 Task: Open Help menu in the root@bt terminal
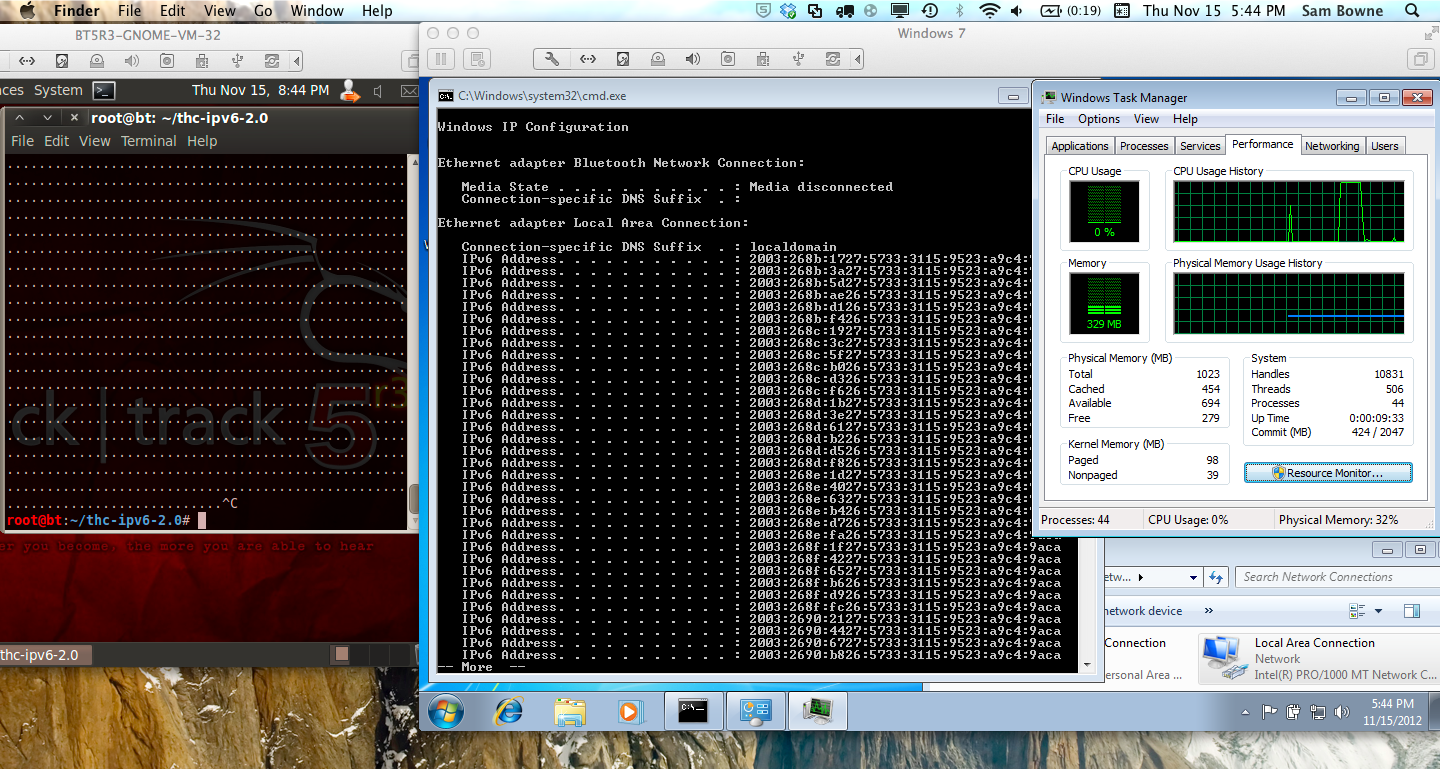(202, 141)
